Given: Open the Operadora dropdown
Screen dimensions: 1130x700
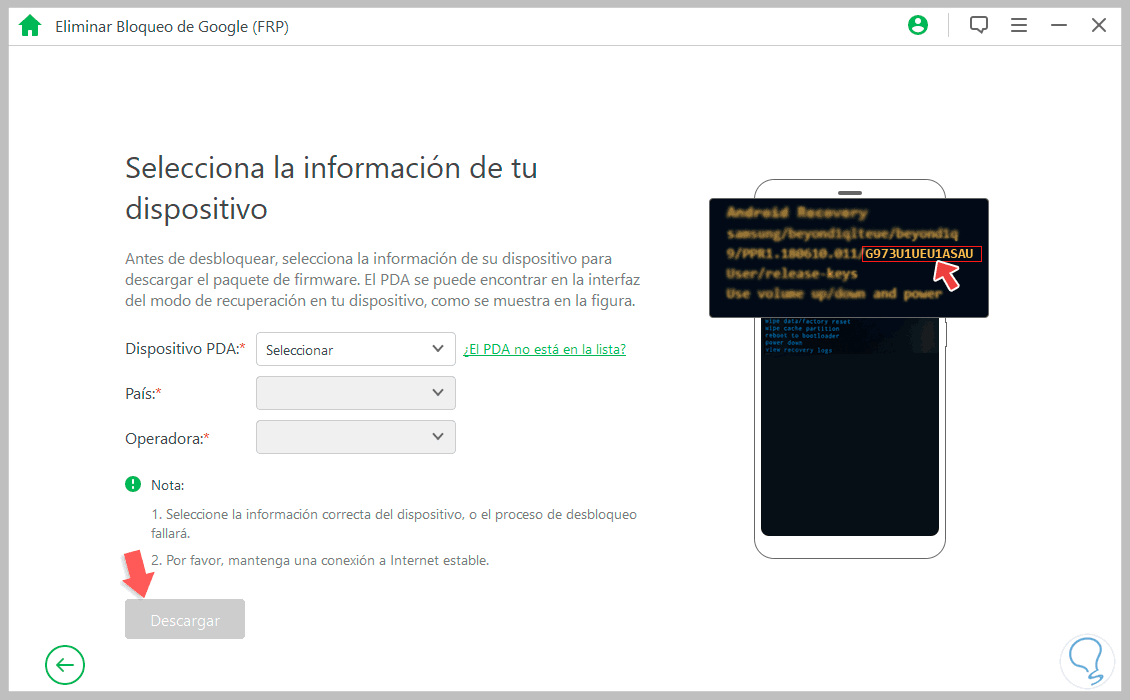Looking at the screenshot, I should pos(355,437).
